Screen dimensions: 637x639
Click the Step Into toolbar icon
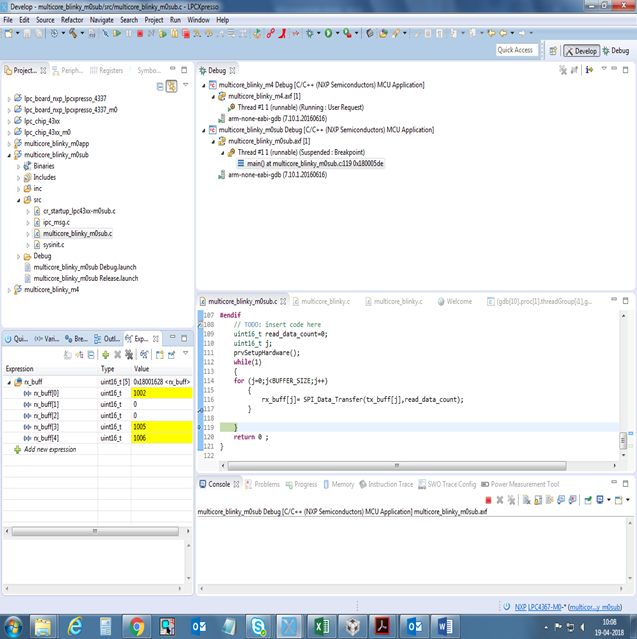pos(197,34)
